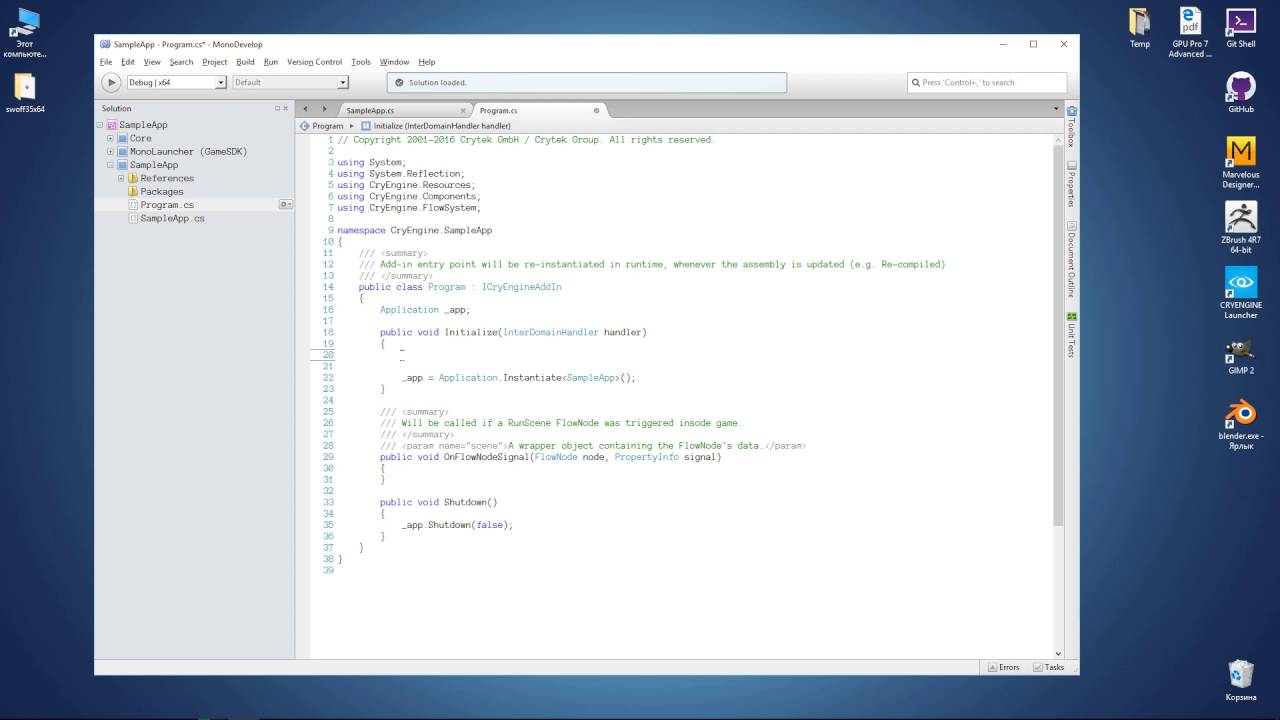Expand the Core project node
Image resolution: width=1280 pixels, height=720 pixels.
[110, 138]
